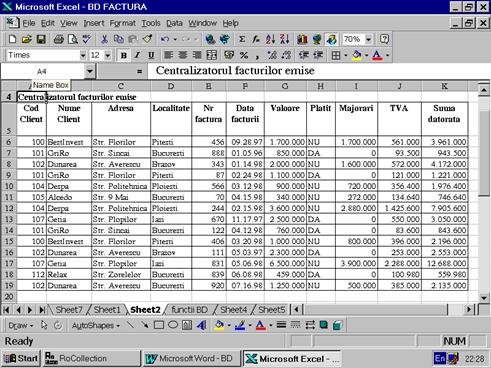
Task: Open the Paste Function fx icon
Action: coord(256,39)
